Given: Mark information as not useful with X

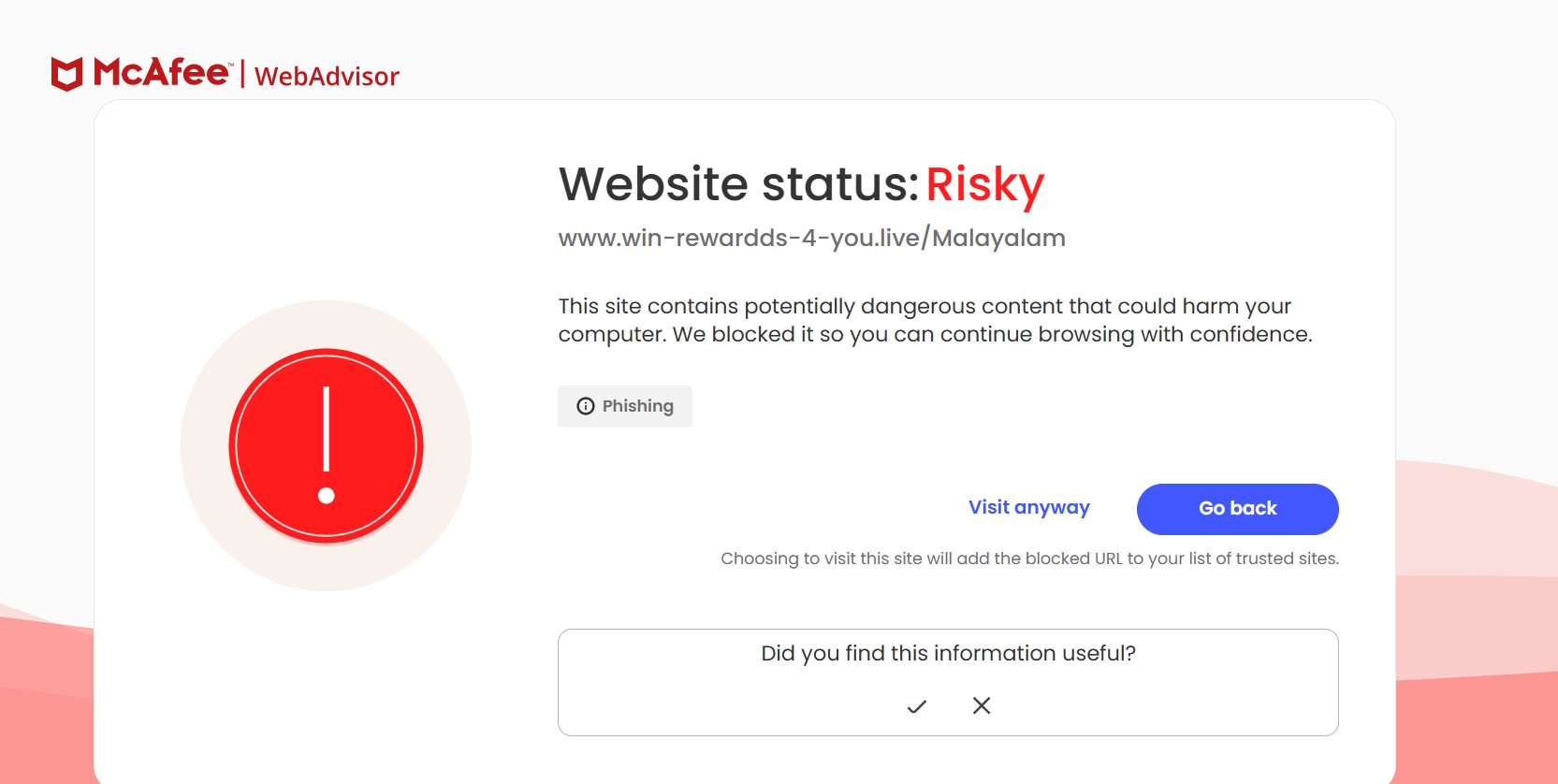Looking at the screenshot, I should tap(982, 705).
